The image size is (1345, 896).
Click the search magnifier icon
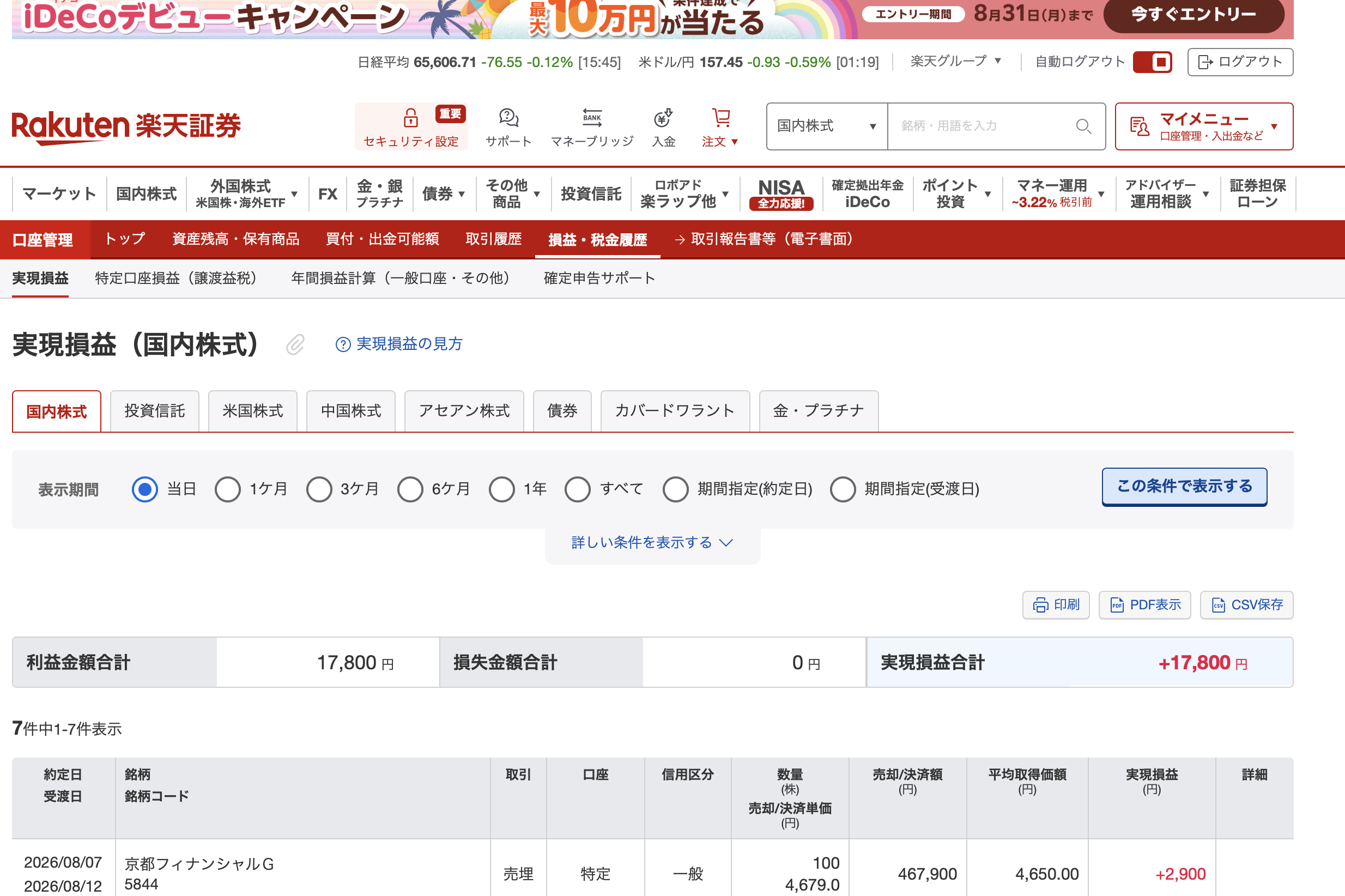(1083, 126)
